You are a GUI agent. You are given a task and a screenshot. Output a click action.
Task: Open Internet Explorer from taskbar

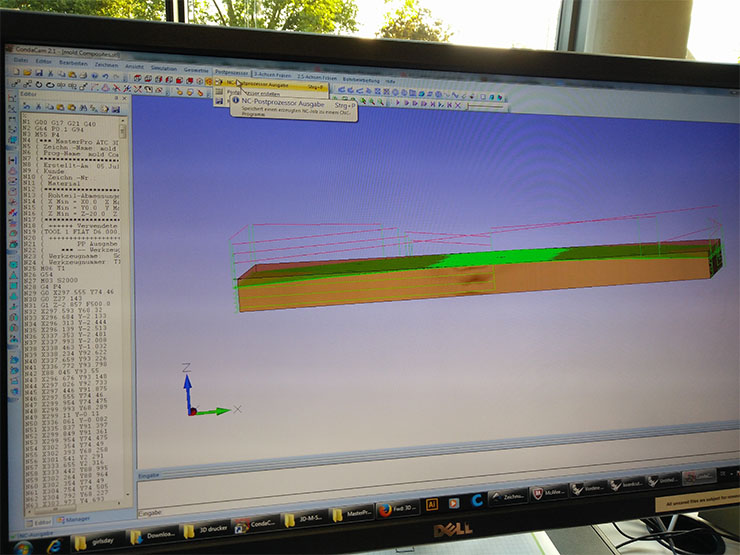(55, 546)
